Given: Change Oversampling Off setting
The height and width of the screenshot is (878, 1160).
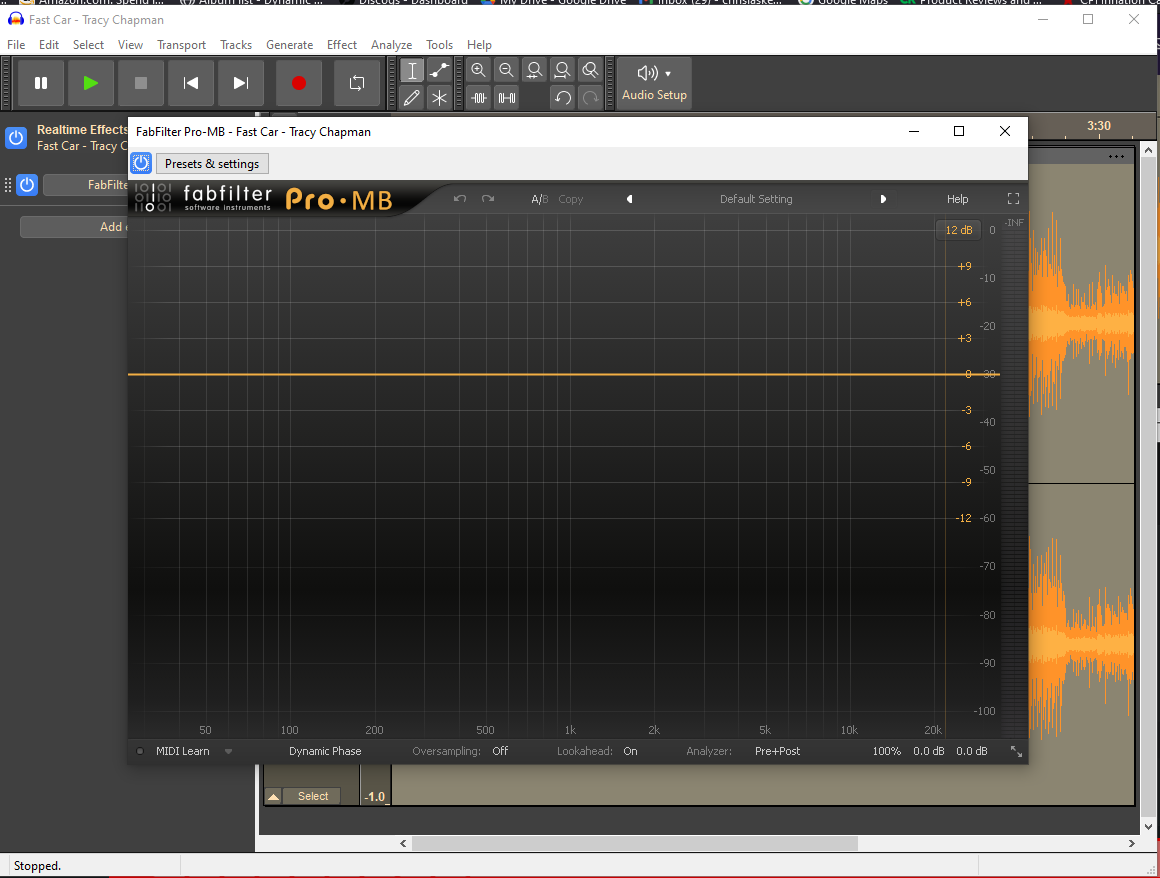Looking at the screenshot, I should click(x=500, y=751).
